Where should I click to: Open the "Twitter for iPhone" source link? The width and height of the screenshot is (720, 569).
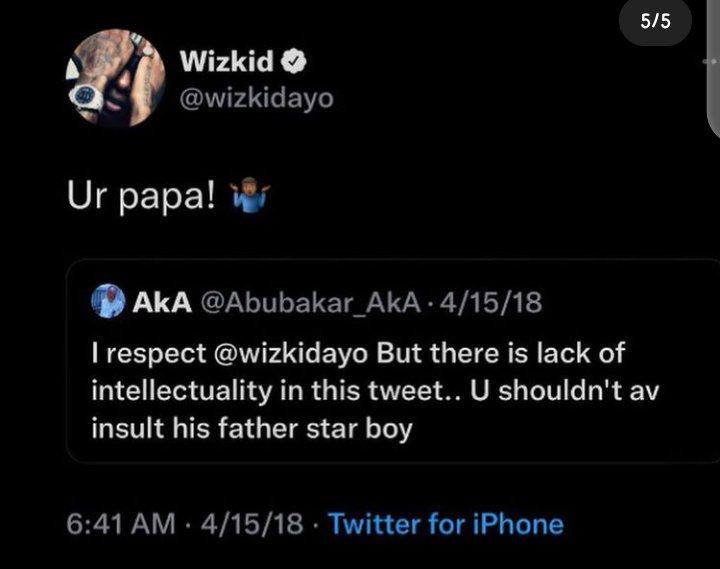point(445,523)
